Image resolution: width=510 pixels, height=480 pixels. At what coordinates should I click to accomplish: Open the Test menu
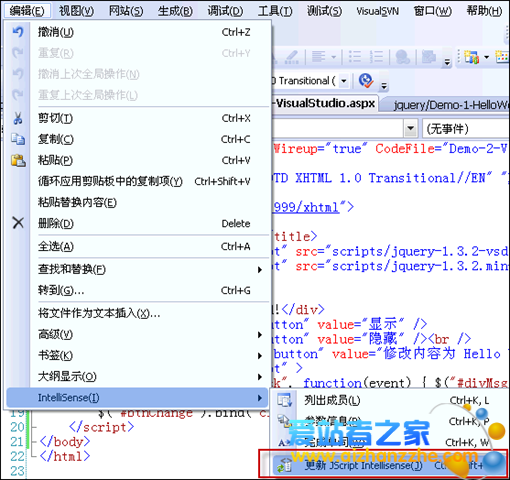click(x=324, y=11)
